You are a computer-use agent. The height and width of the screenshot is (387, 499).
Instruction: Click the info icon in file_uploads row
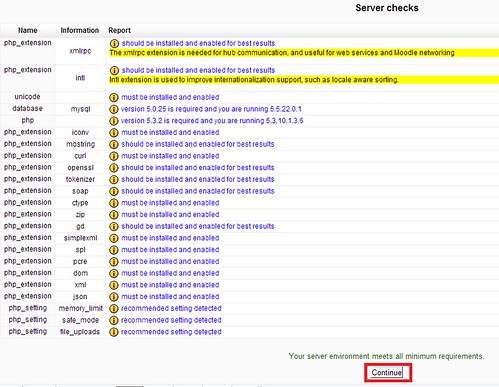[114, 332]
